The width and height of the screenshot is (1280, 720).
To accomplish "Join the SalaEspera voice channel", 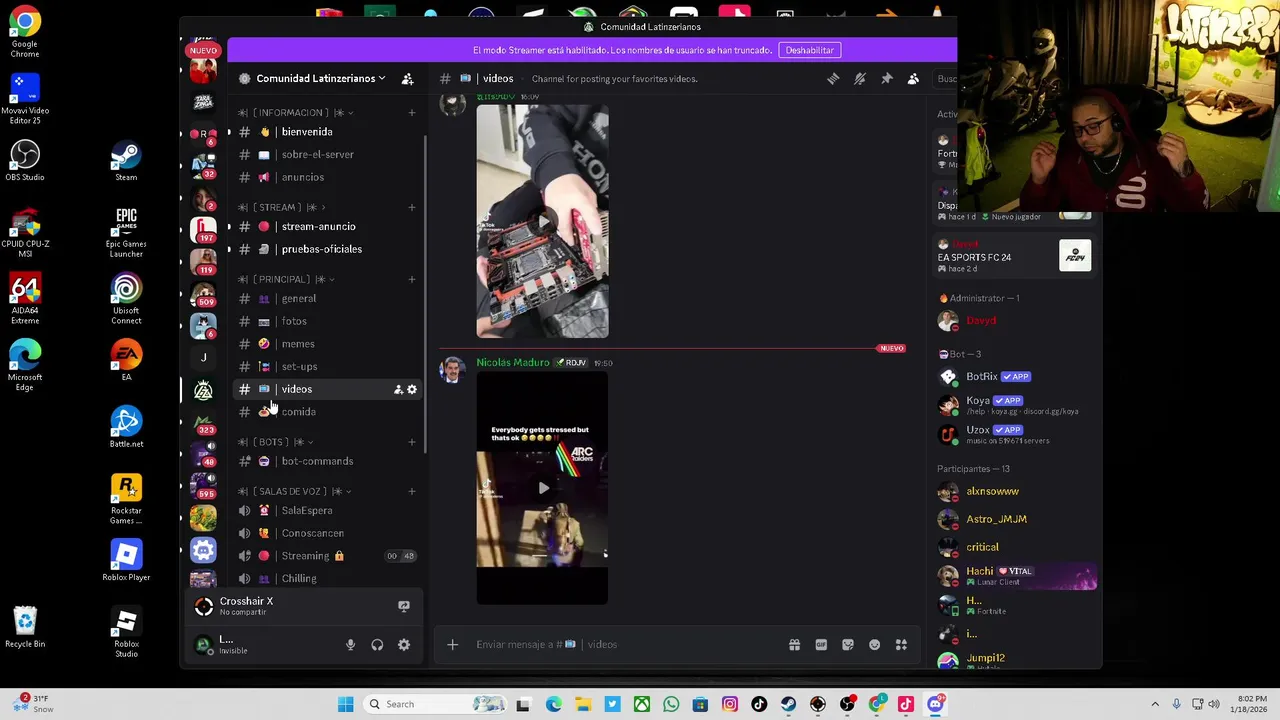I will (327, 510).
